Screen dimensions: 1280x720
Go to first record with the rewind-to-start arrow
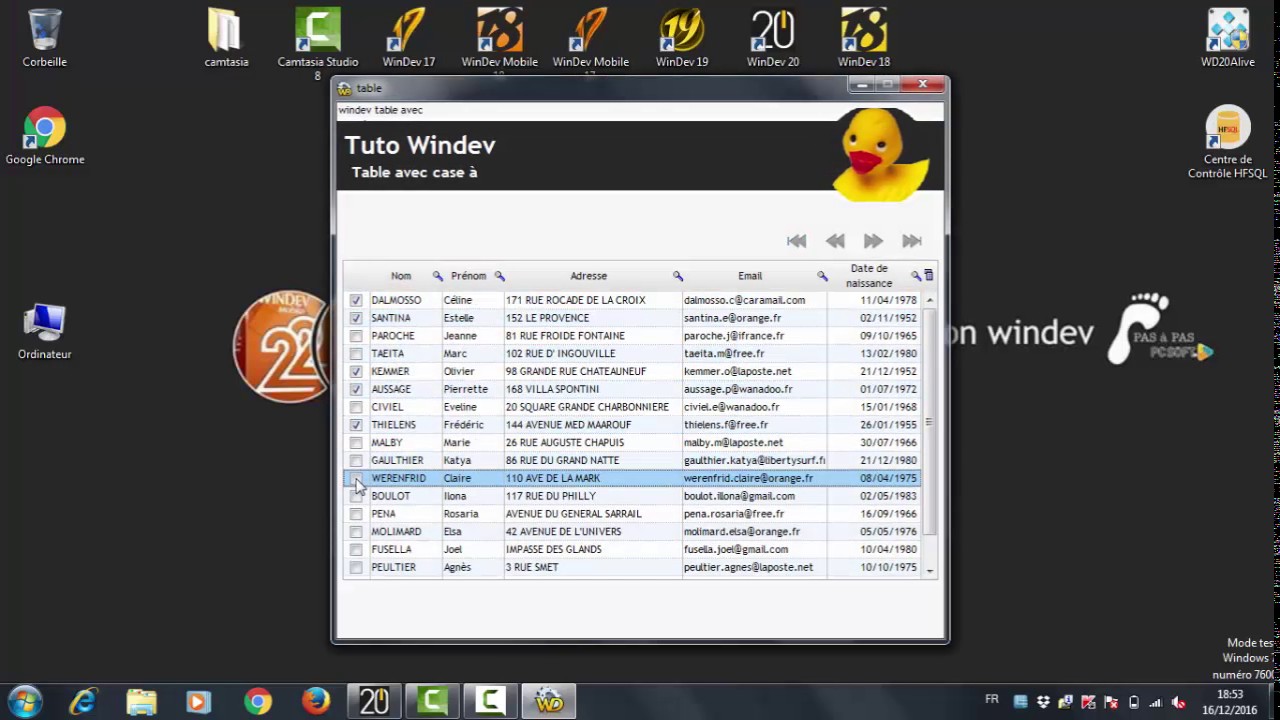796,241
